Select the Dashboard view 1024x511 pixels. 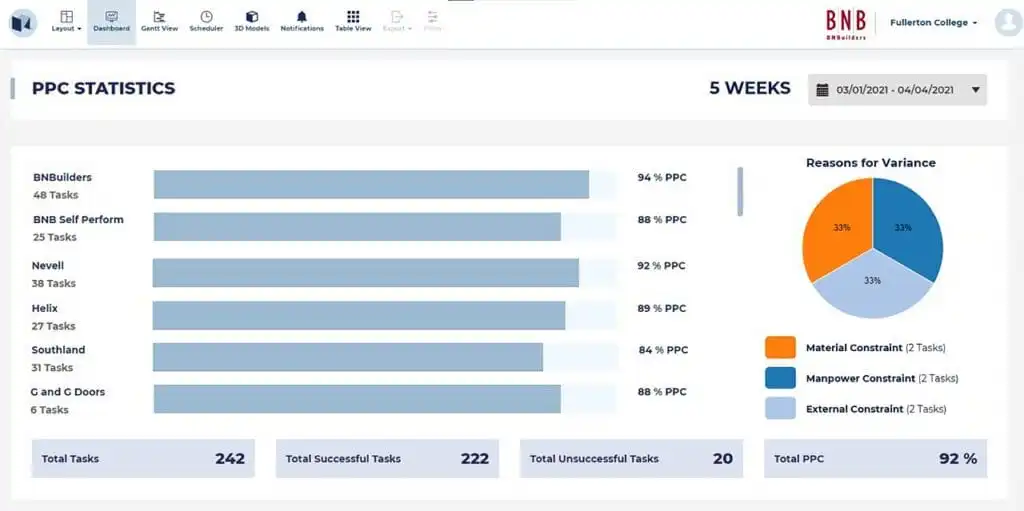coord(111,21)
